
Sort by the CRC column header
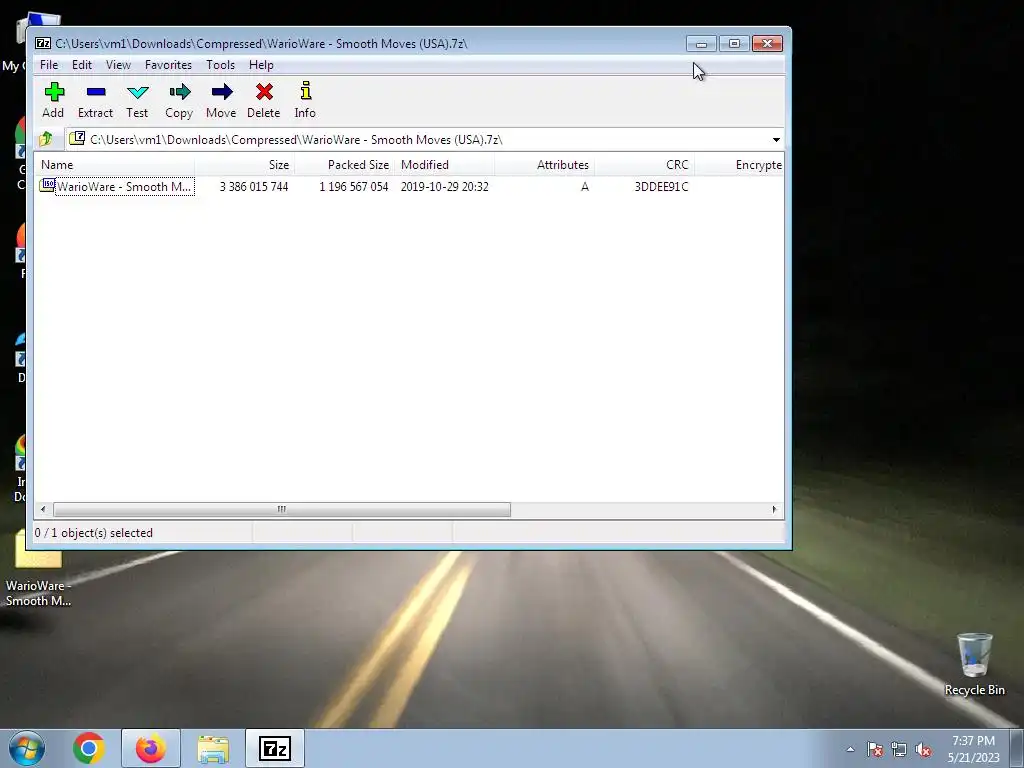coord(645,165)
